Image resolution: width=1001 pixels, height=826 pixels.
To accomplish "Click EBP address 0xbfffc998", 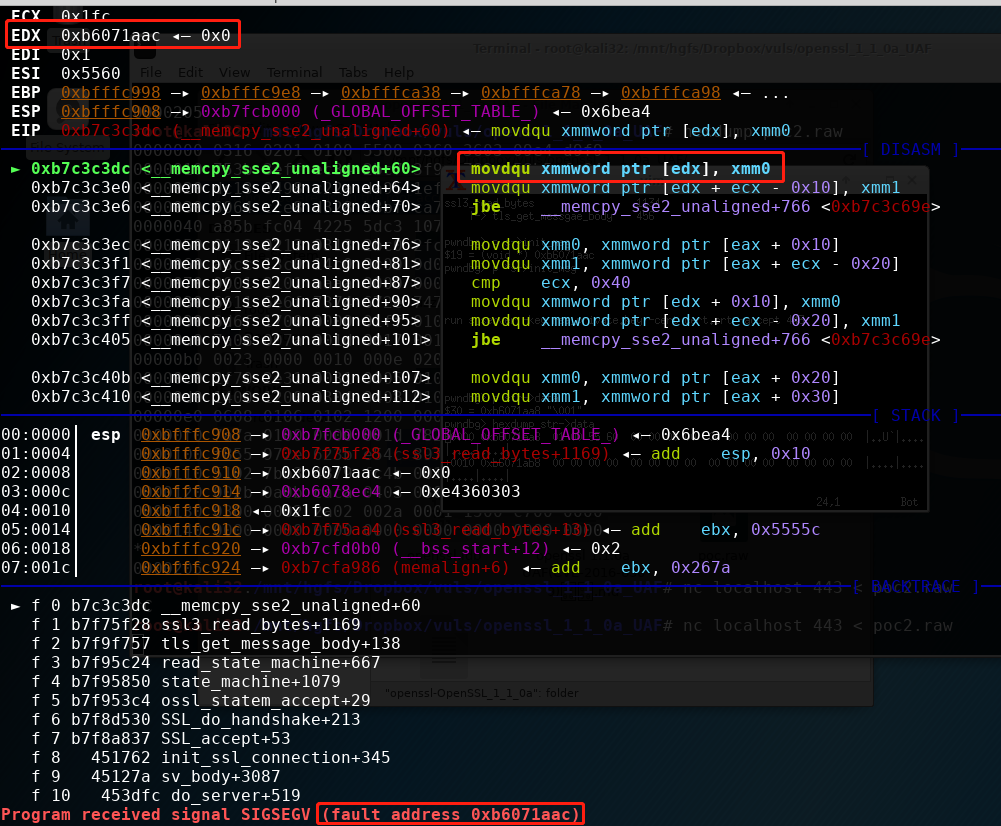I will point(110,93).
